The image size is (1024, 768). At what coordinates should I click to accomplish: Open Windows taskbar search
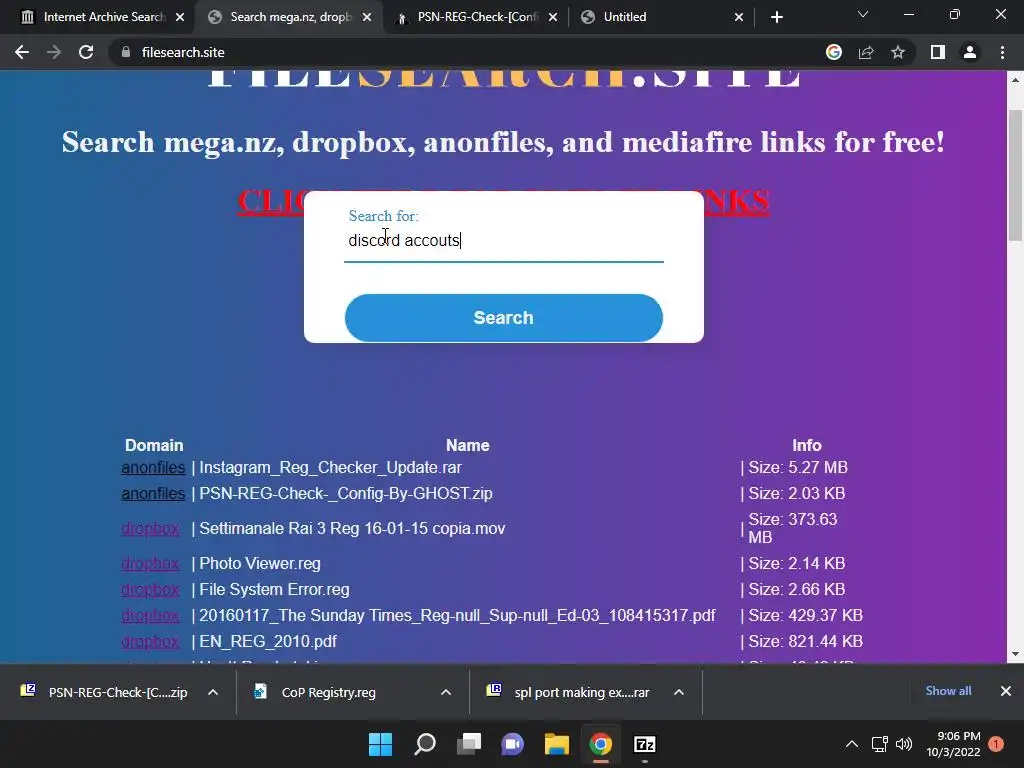pos(424,744)
